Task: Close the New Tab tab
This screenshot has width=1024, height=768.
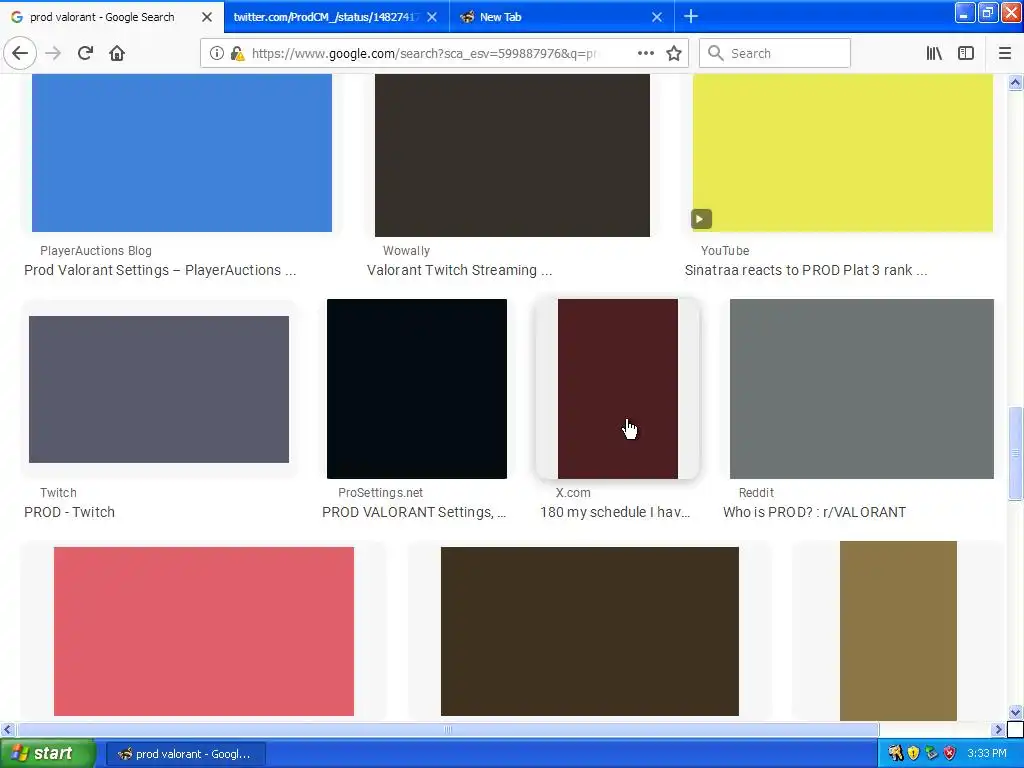Action: point(657,17)
